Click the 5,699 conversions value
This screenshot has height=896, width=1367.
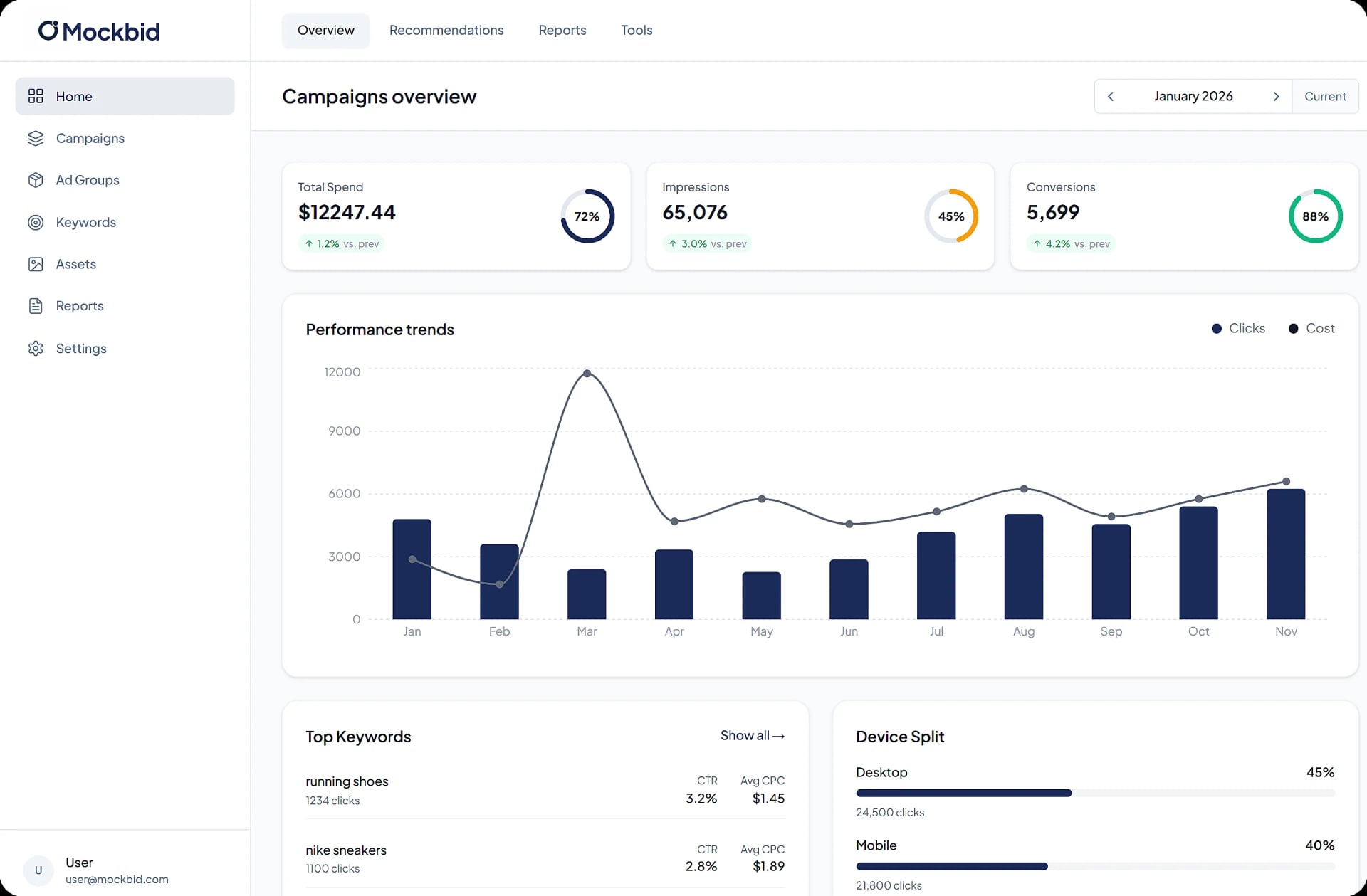1053,212
